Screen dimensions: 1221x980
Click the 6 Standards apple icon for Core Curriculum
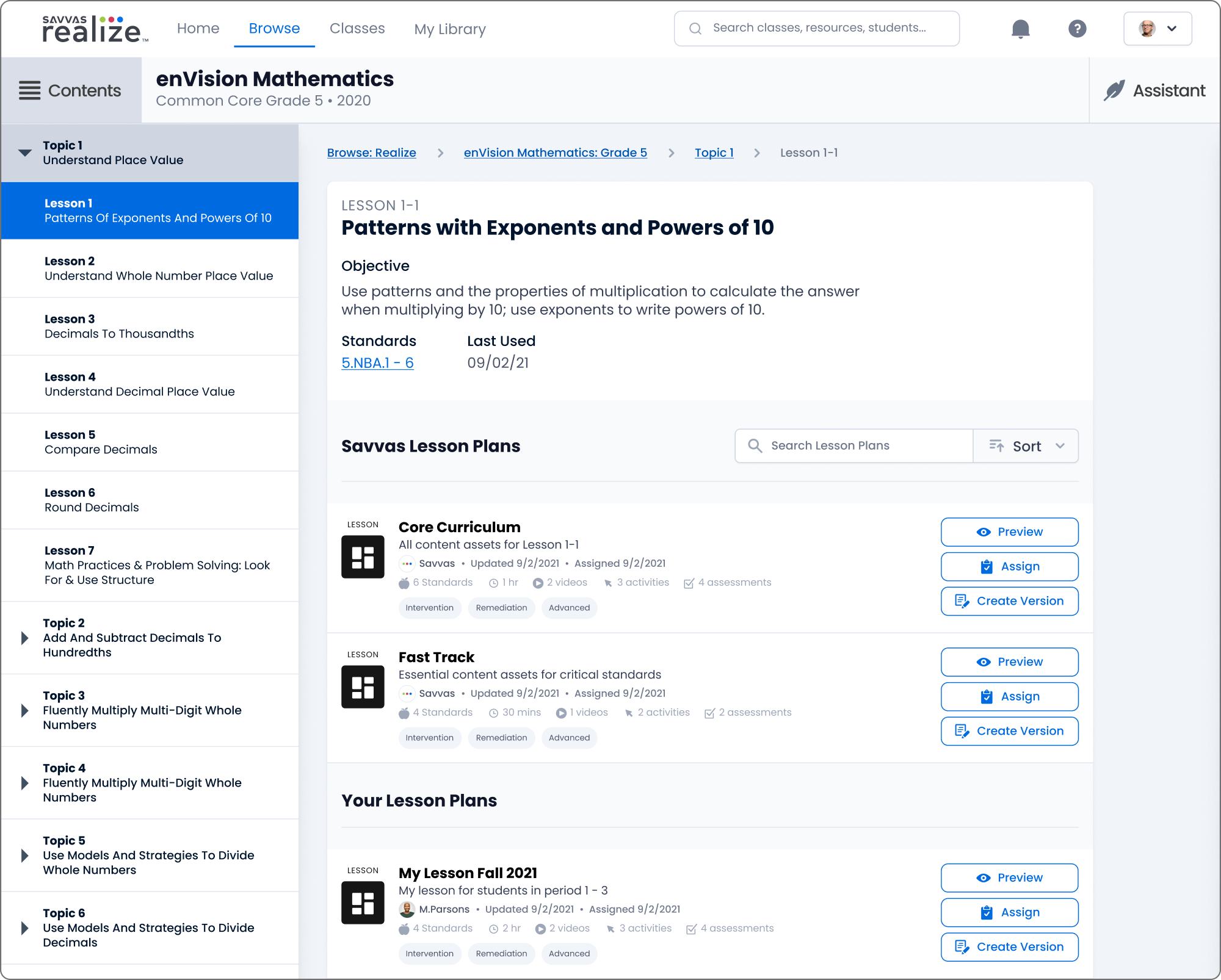404,583
